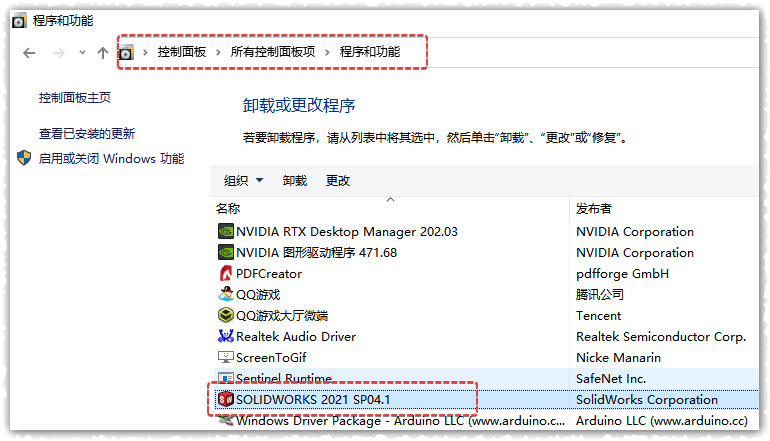This screenshot has height=441, width=770.
Task: Open the 组织 dropdown menu
Action: coord(244,181)
